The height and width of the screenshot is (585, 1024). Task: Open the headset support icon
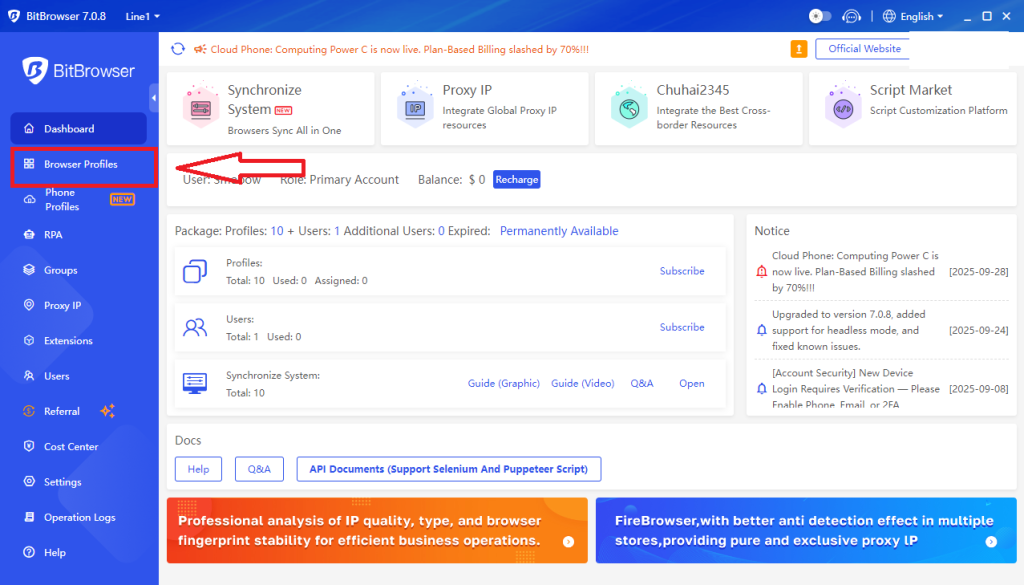point(852,16)
